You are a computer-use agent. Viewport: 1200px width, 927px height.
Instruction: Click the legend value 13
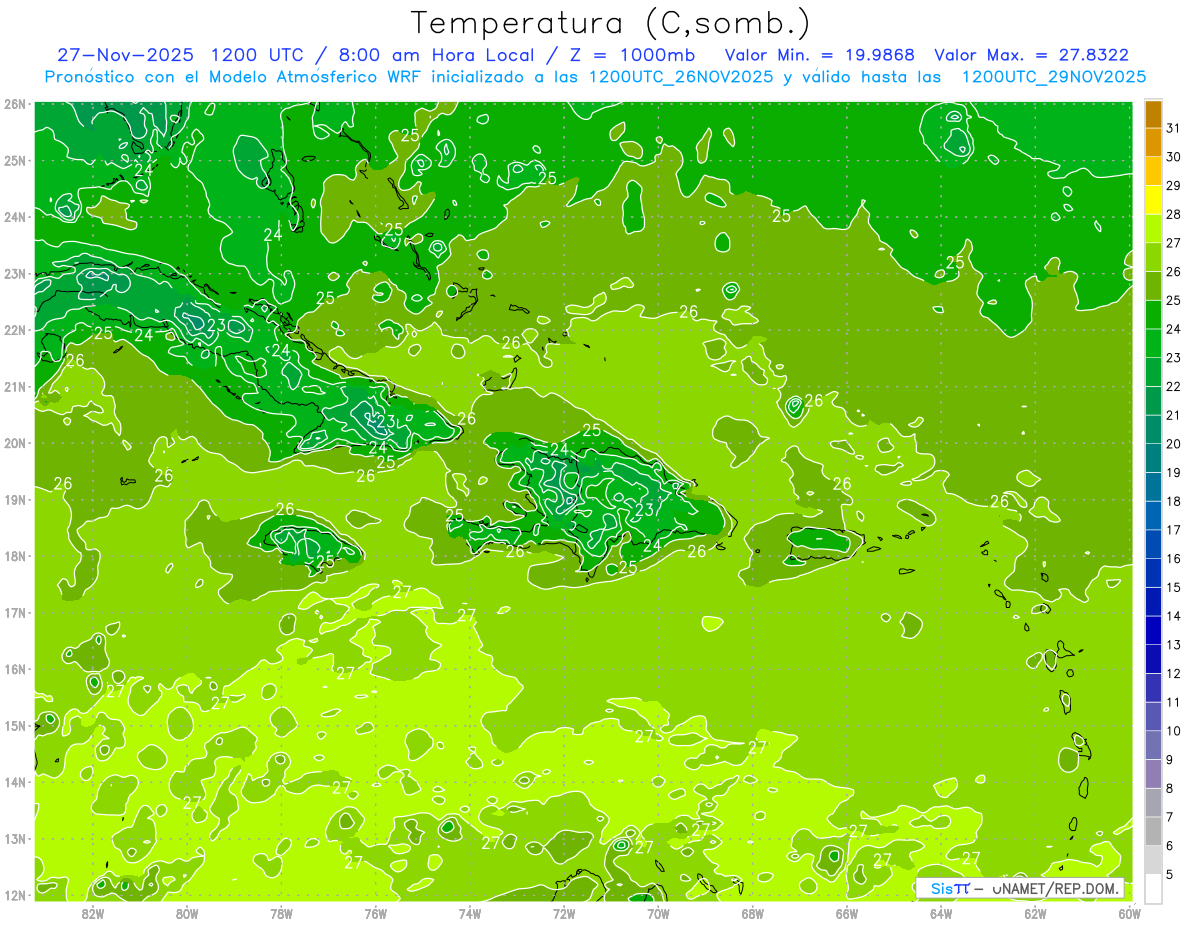click(1173, 644)
